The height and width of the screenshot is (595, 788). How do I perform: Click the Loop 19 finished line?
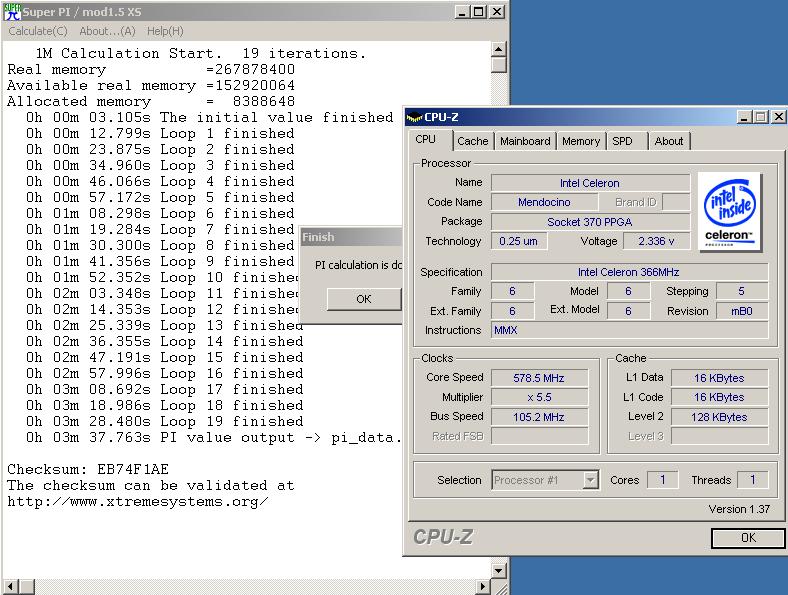point(165,421)
